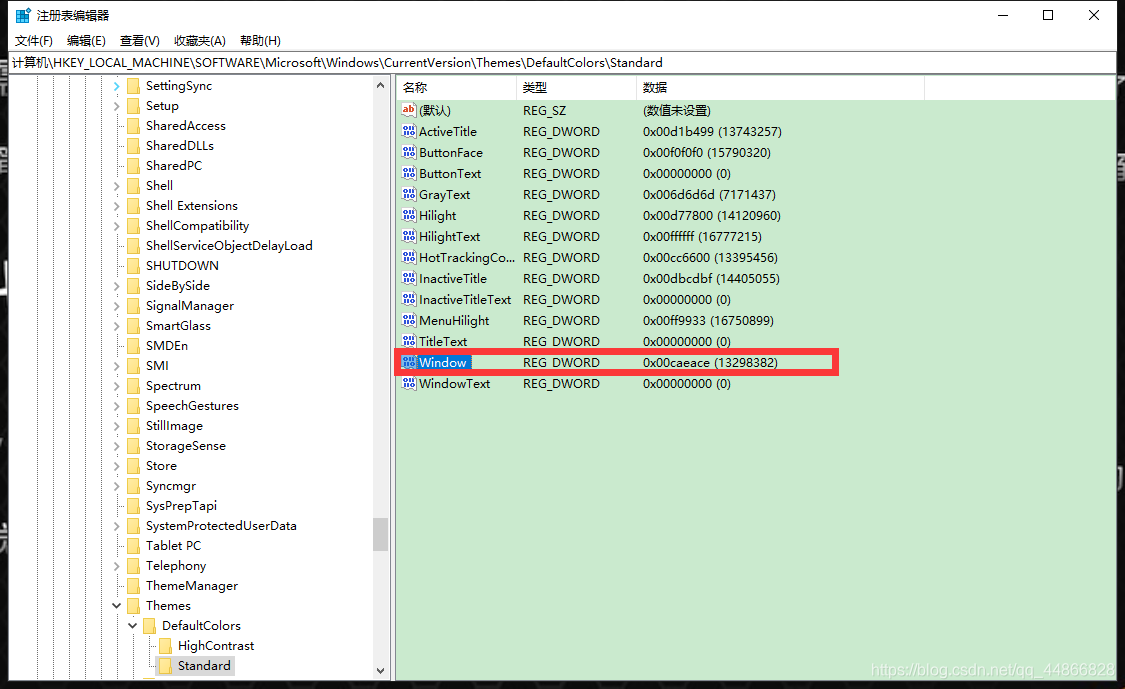1125x689 pixels.
Task: Sort values by the 名称 column header
Action: [456, 88]
